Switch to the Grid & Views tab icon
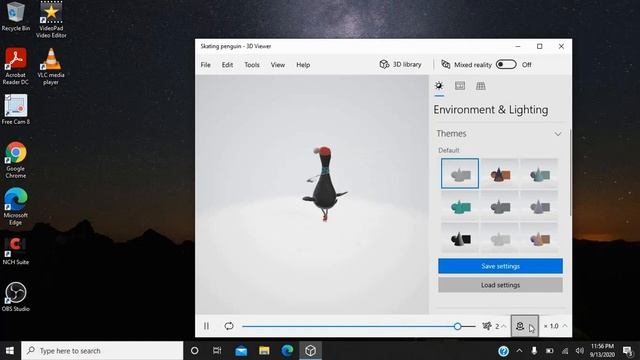Image resolution: width=640 pixels, height=360 pixels. tap(481, 86)
